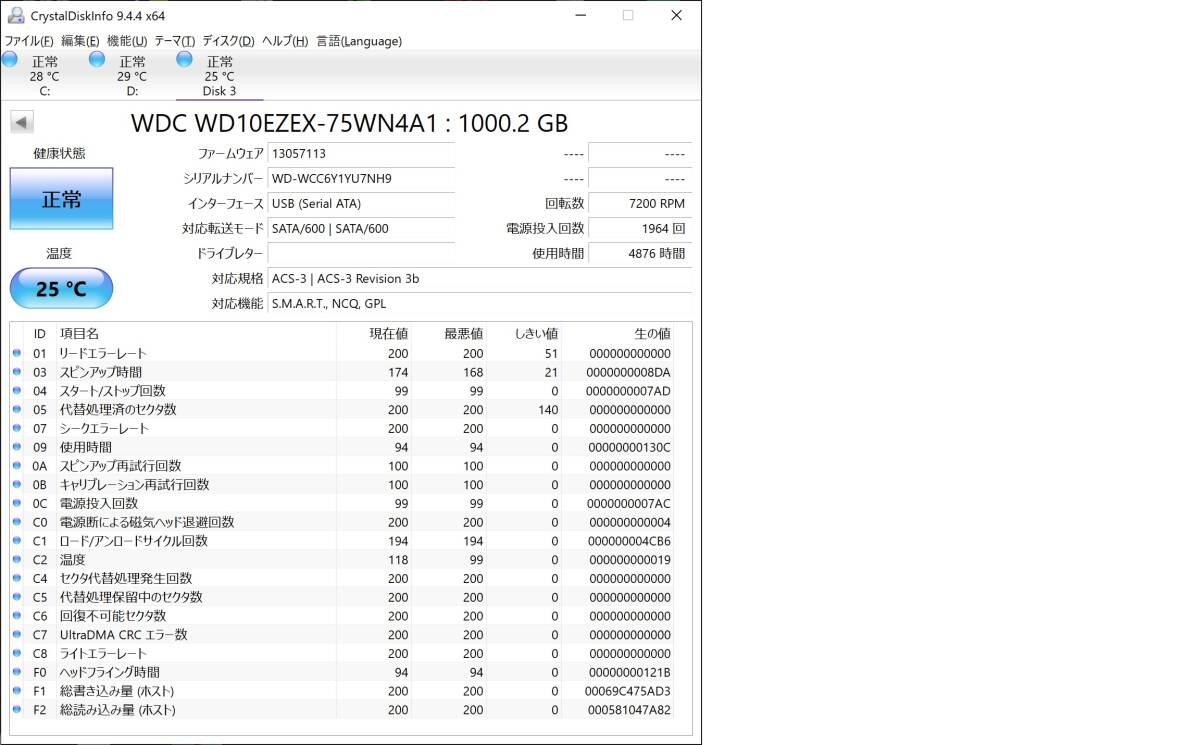Viewport: 1200px width, 745px height.
Task: Switch to the D: drive tab
Action: (x=132, y=76)
